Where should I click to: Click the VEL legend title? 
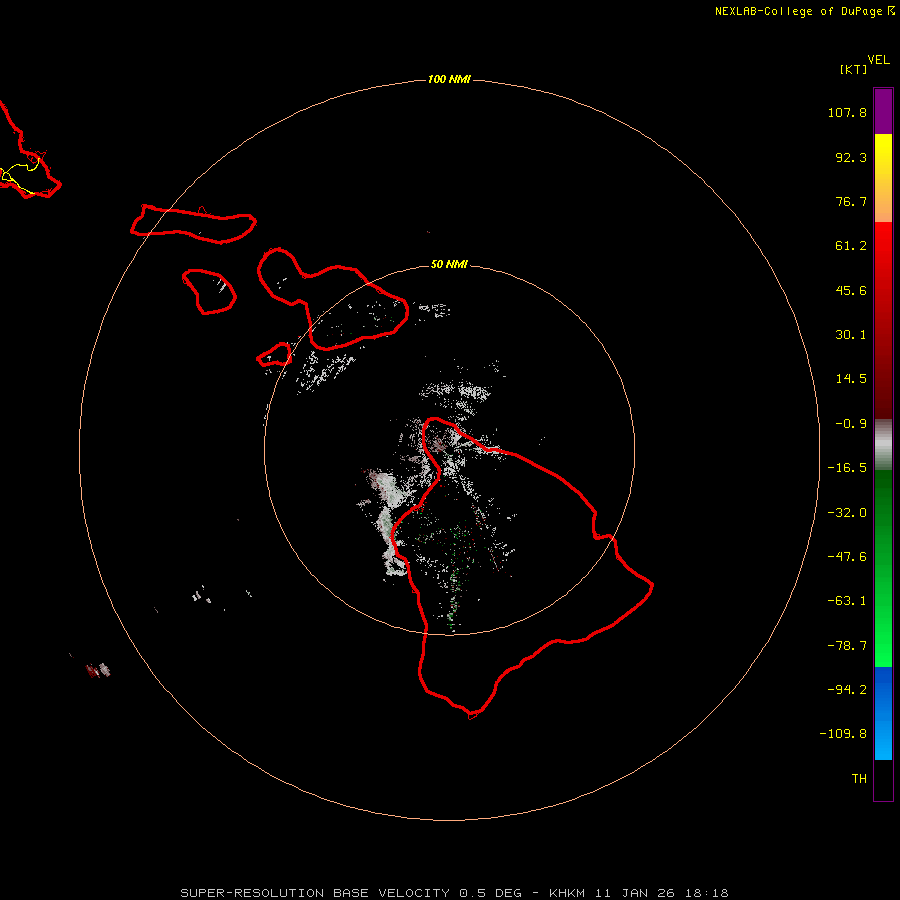878,60
